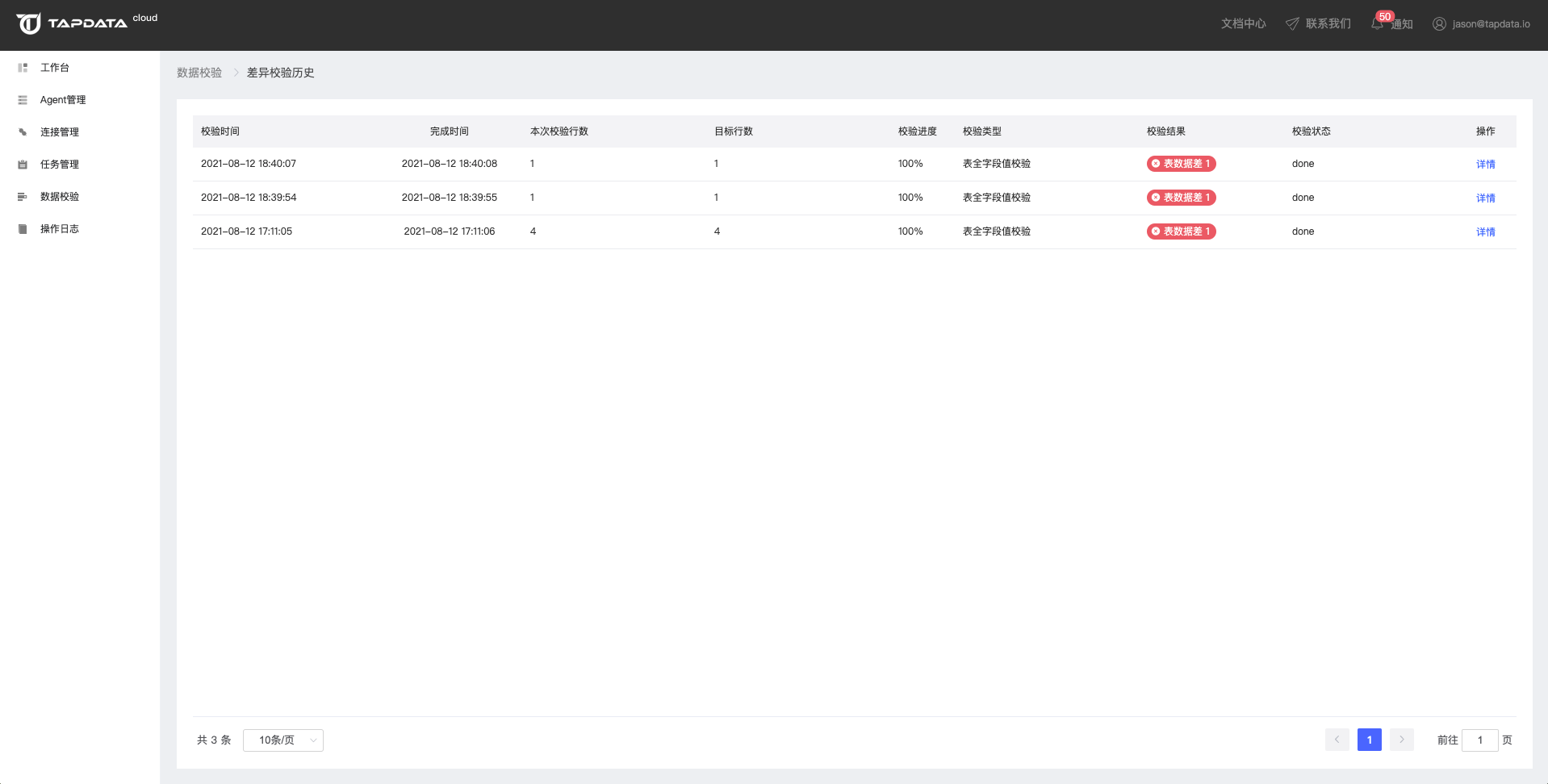1548x784 pixels.
Task: Click the paper plane contact icon
Action: pos(1292,24)
